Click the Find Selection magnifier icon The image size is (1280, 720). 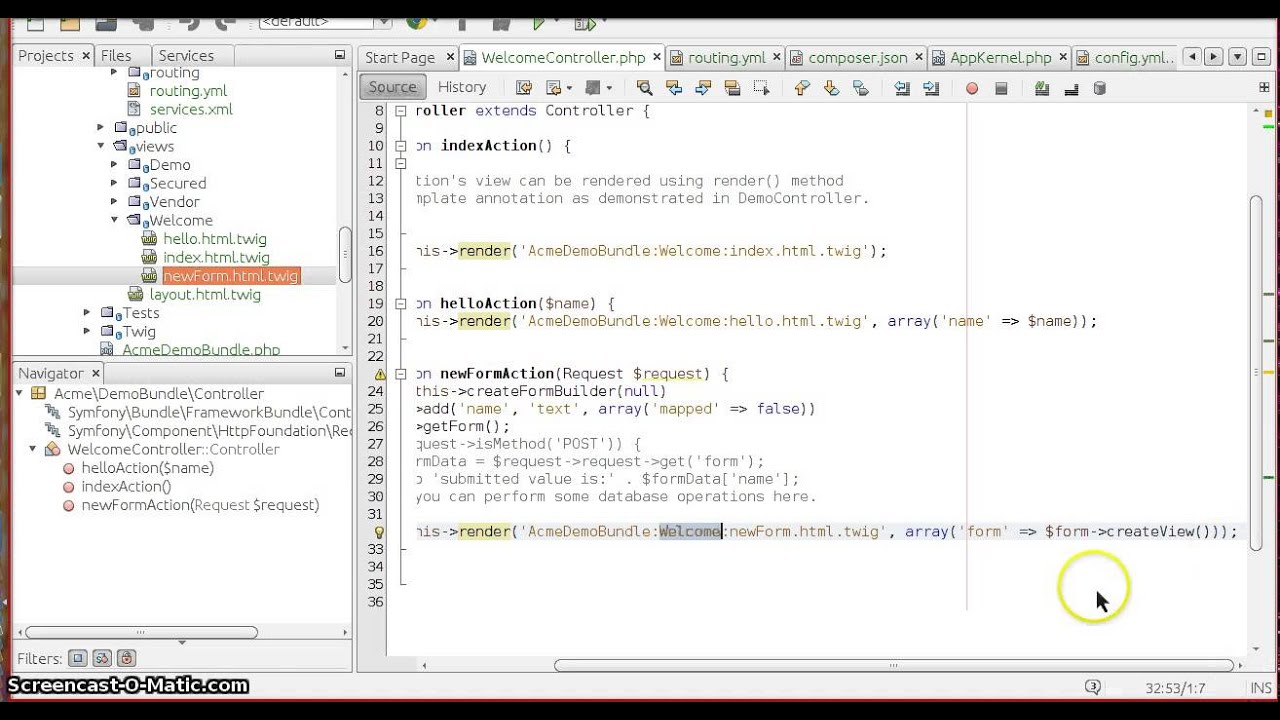point(644,88)
